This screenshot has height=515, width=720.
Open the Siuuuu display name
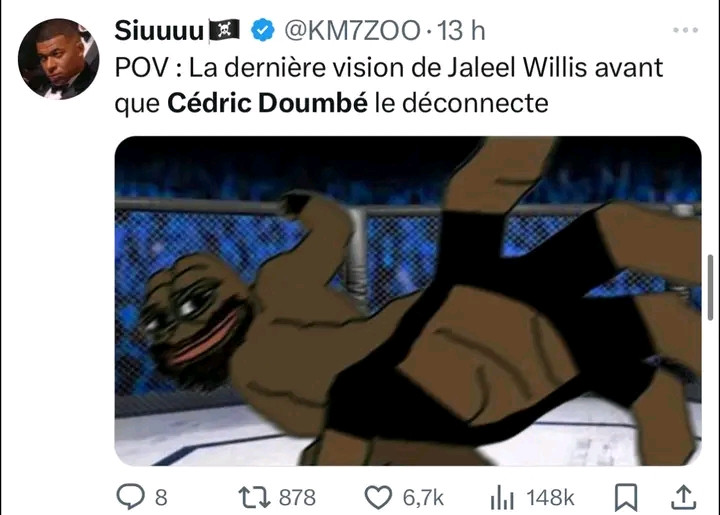pyautogui.click(x=159, y=31)
